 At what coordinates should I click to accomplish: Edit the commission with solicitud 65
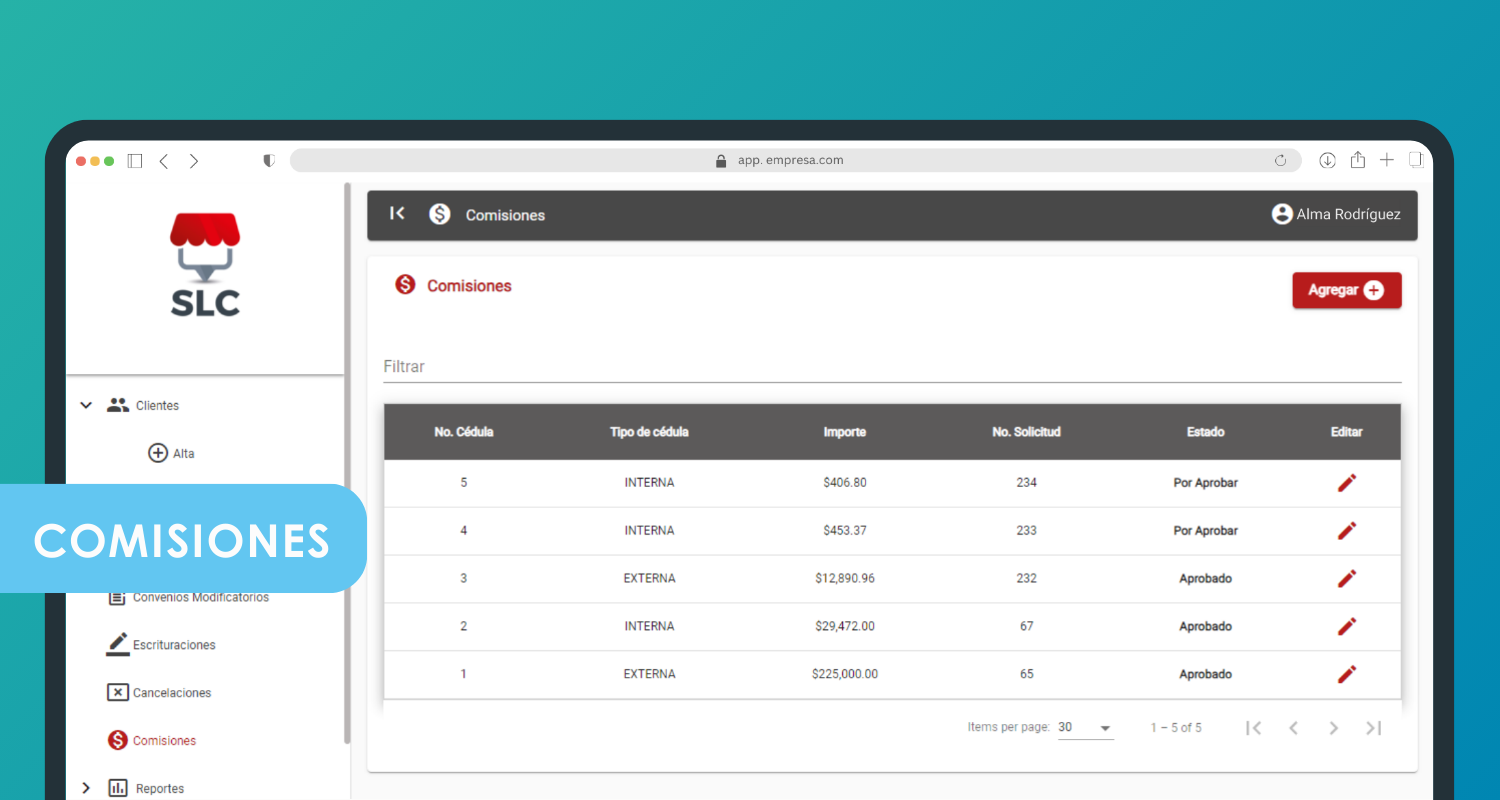(1346, 674)
